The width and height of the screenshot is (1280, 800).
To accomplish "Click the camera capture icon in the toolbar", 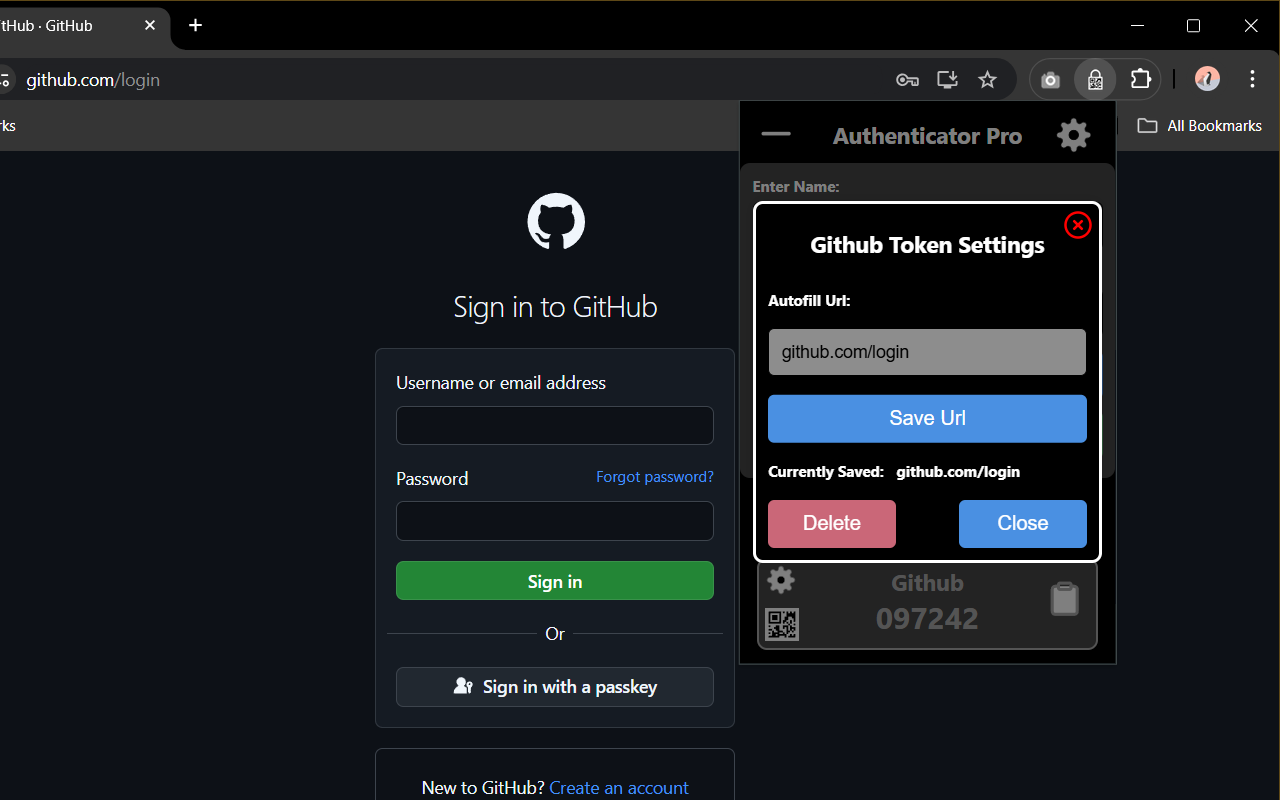I will (x=1050, y=79).
